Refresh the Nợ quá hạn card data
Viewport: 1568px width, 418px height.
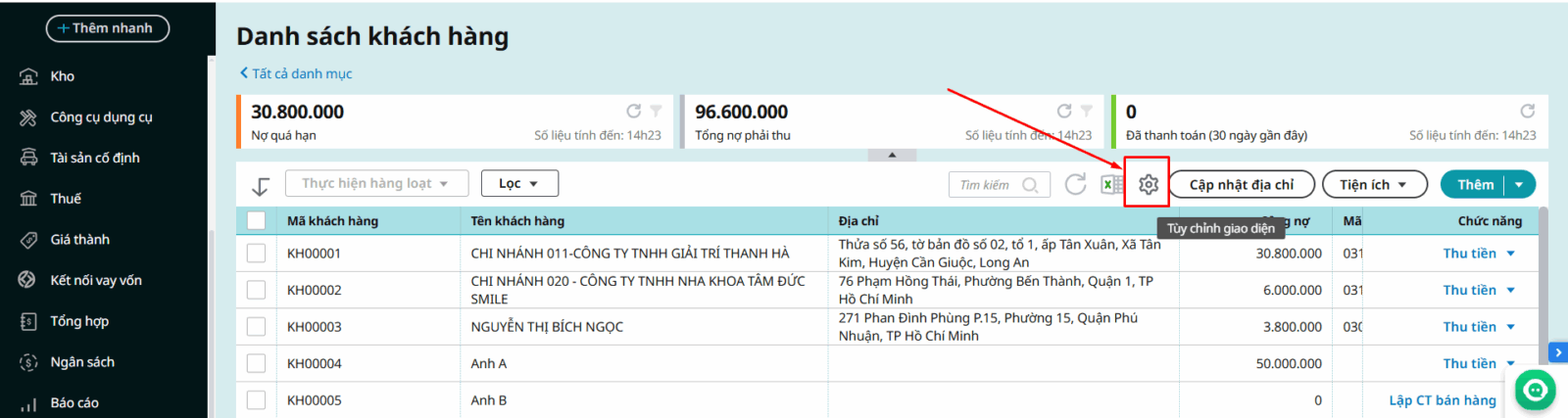(x=633, y=112)
